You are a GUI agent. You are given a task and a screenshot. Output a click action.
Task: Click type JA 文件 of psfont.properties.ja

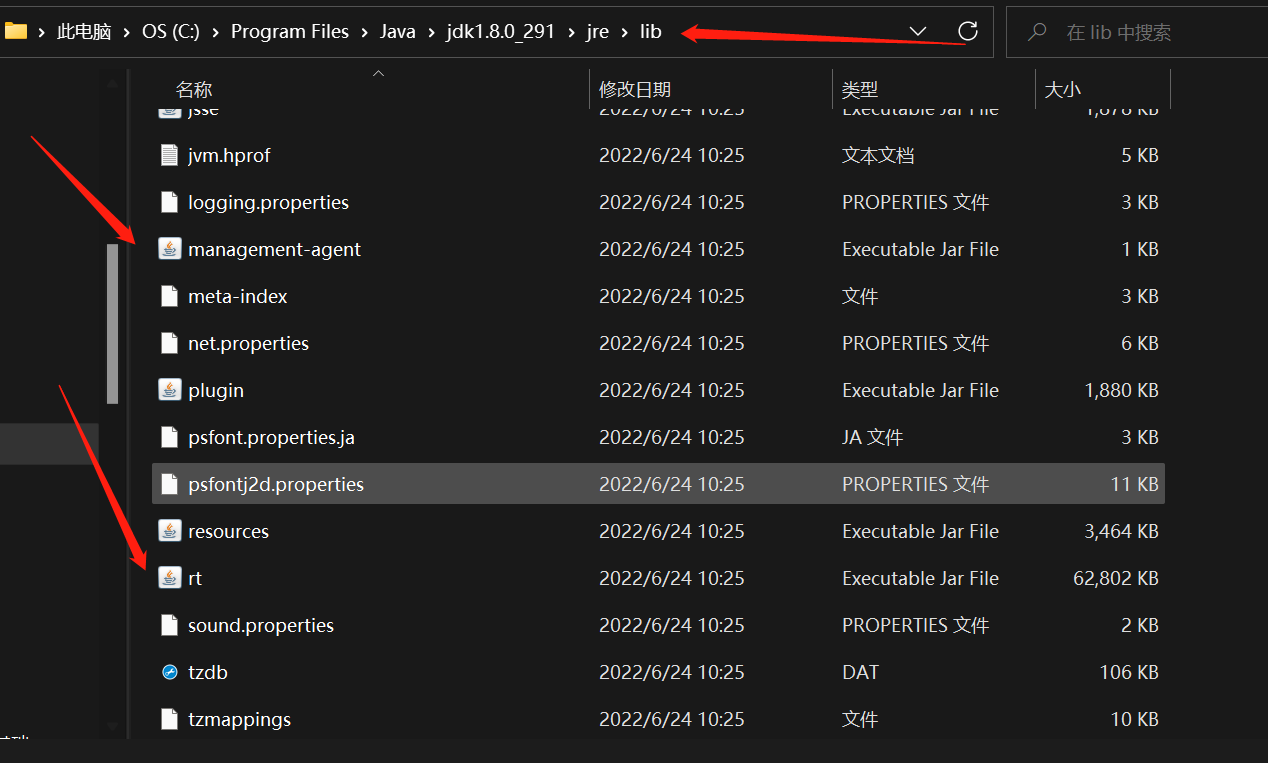pos(872,437)
